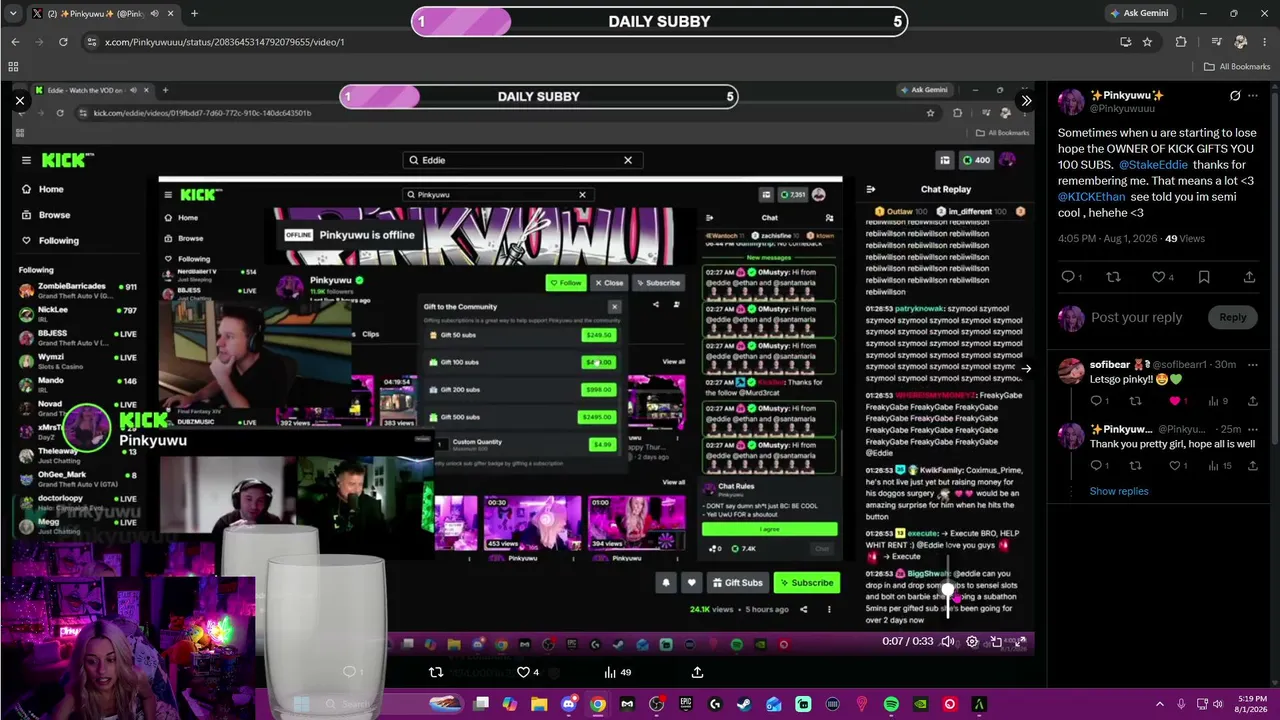Repost the main post in the side panel
The image size is (1280, 720).
(1113, 277)
